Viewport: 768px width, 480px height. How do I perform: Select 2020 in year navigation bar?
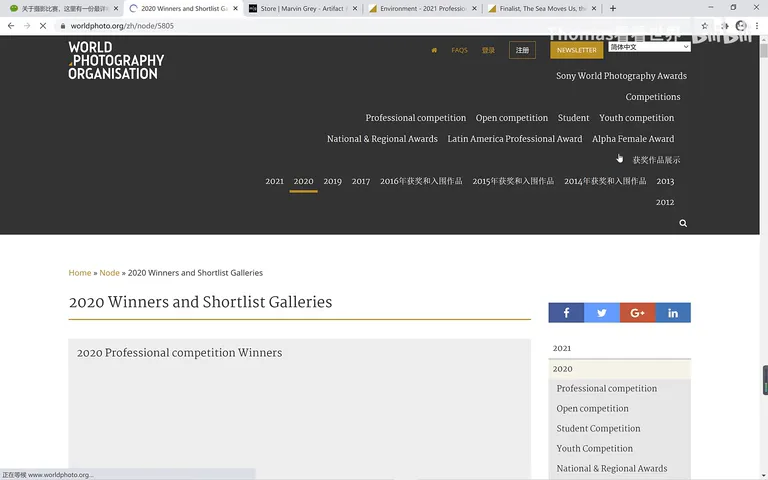point(303,181)
